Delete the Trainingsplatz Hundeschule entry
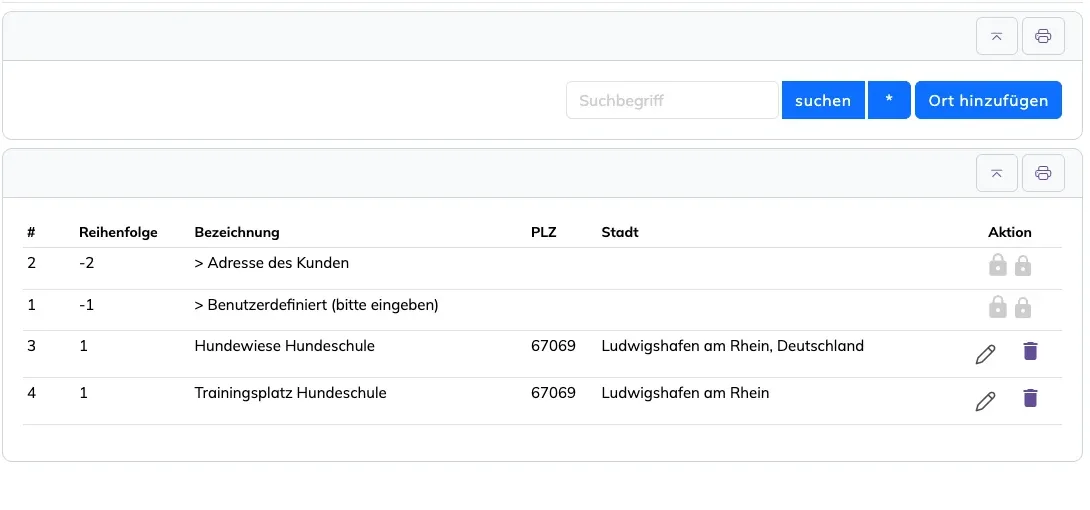The image size is (1090, 510). (x=1030, y=398)
